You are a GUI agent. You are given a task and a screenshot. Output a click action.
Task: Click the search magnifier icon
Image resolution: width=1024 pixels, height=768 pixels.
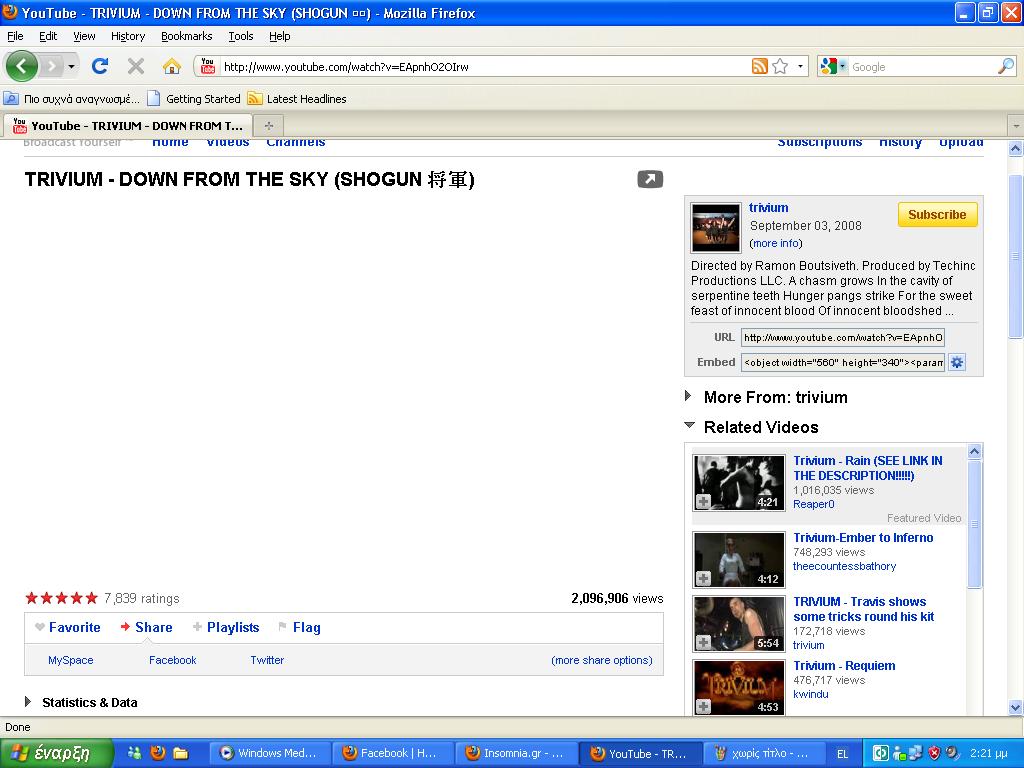1006,66
